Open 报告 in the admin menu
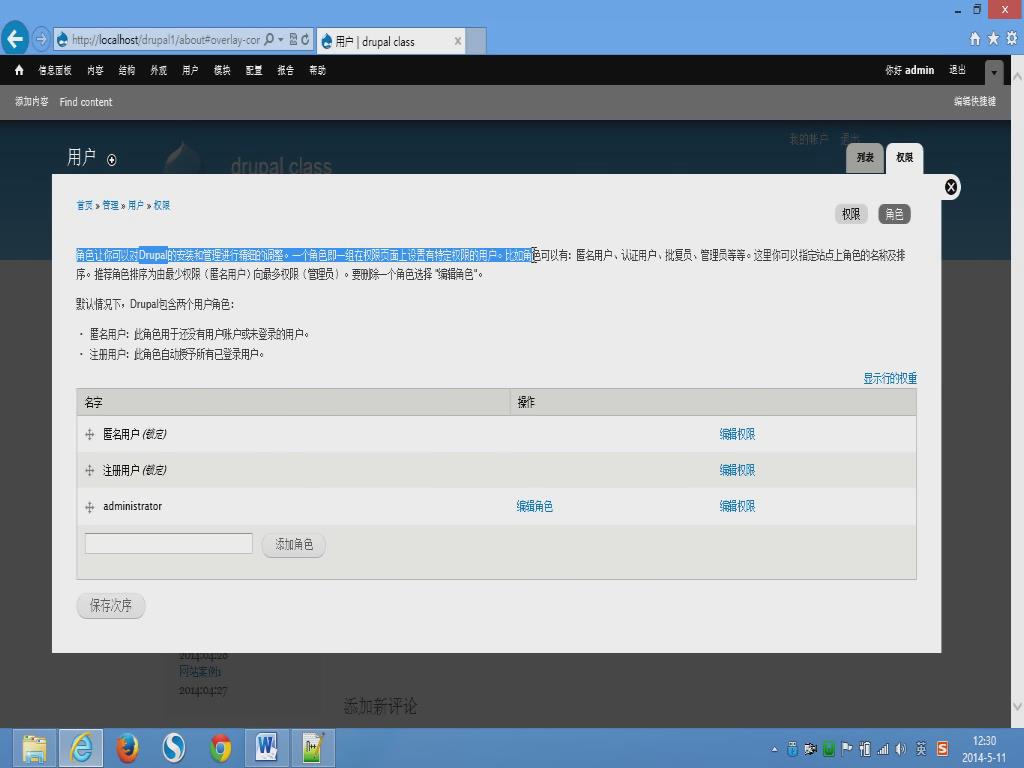Viewport: 1024px width, 768px height. 285,70
